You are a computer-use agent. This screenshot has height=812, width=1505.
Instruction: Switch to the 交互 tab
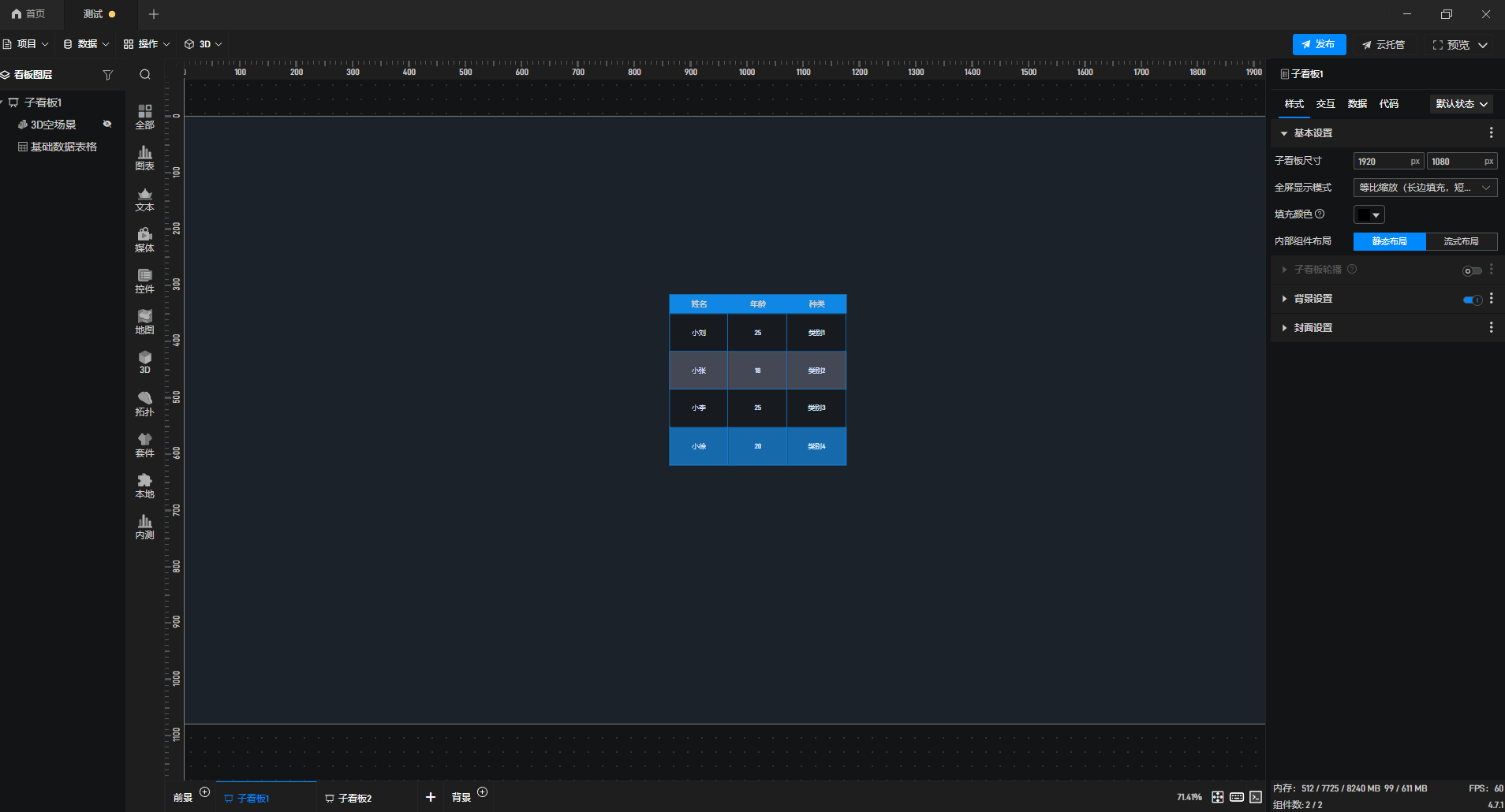(x=1325, y=104)
